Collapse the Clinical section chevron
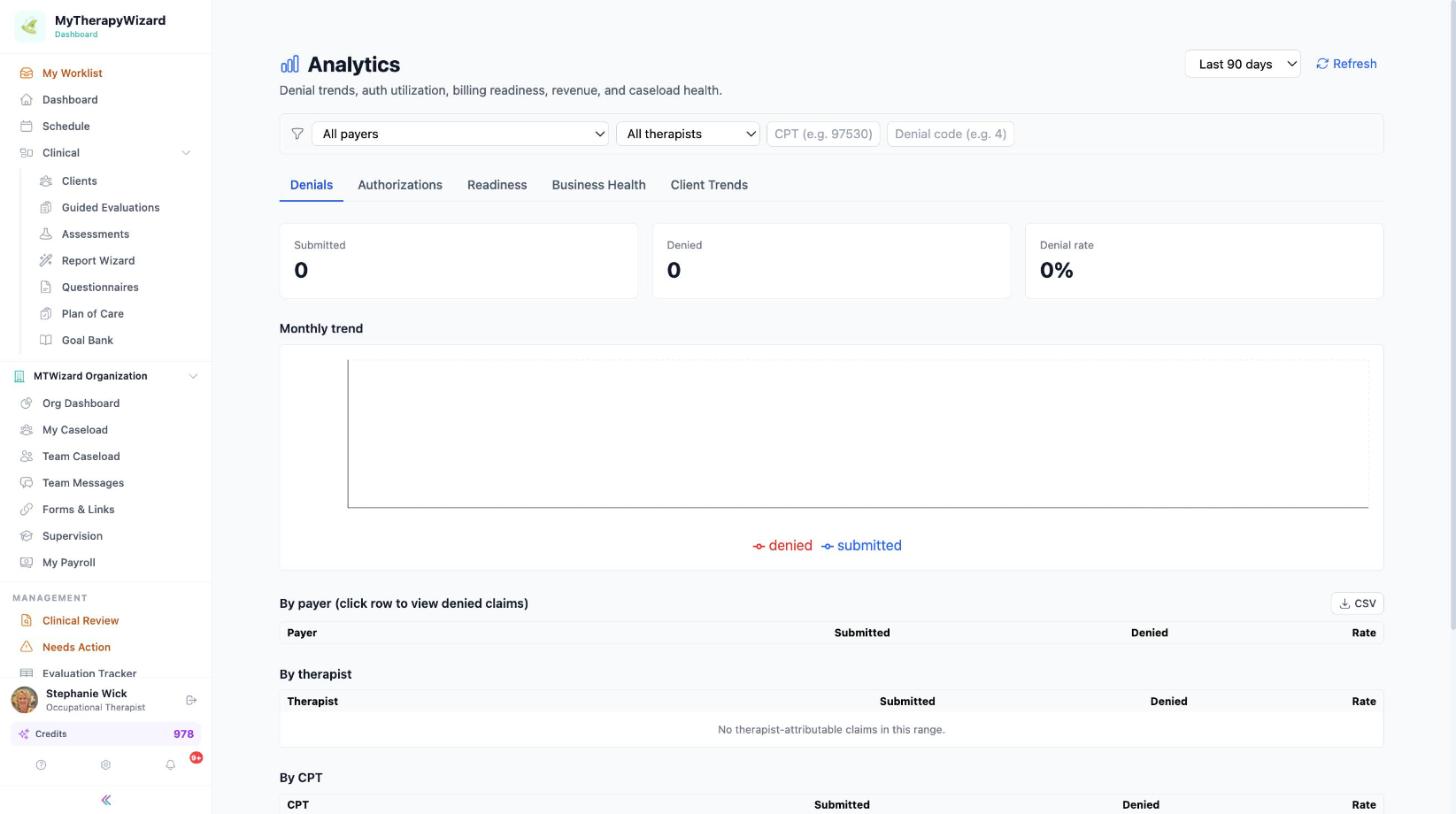Image resolution: width=1456 pixels, height=814 pixels. point(185,153)
